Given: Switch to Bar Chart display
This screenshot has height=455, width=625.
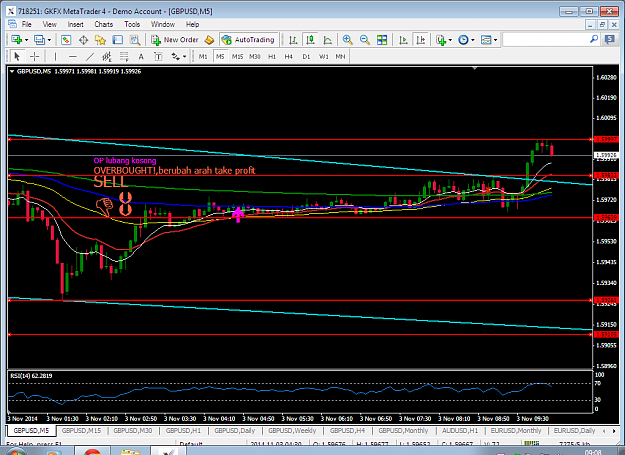Looking at the screenshot, I should point(293,40).
